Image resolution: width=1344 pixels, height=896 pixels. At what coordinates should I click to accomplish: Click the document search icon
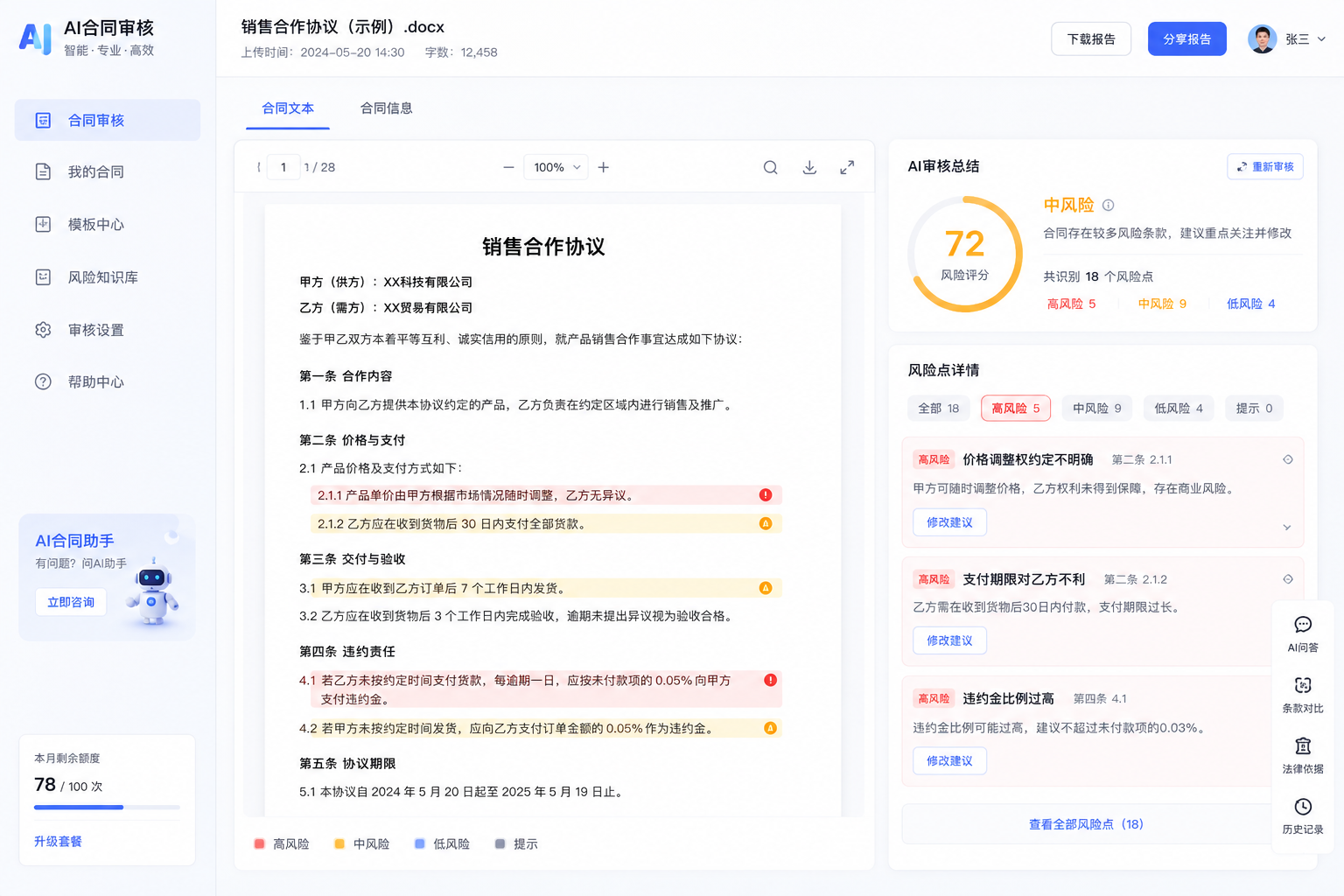[770, 167]
